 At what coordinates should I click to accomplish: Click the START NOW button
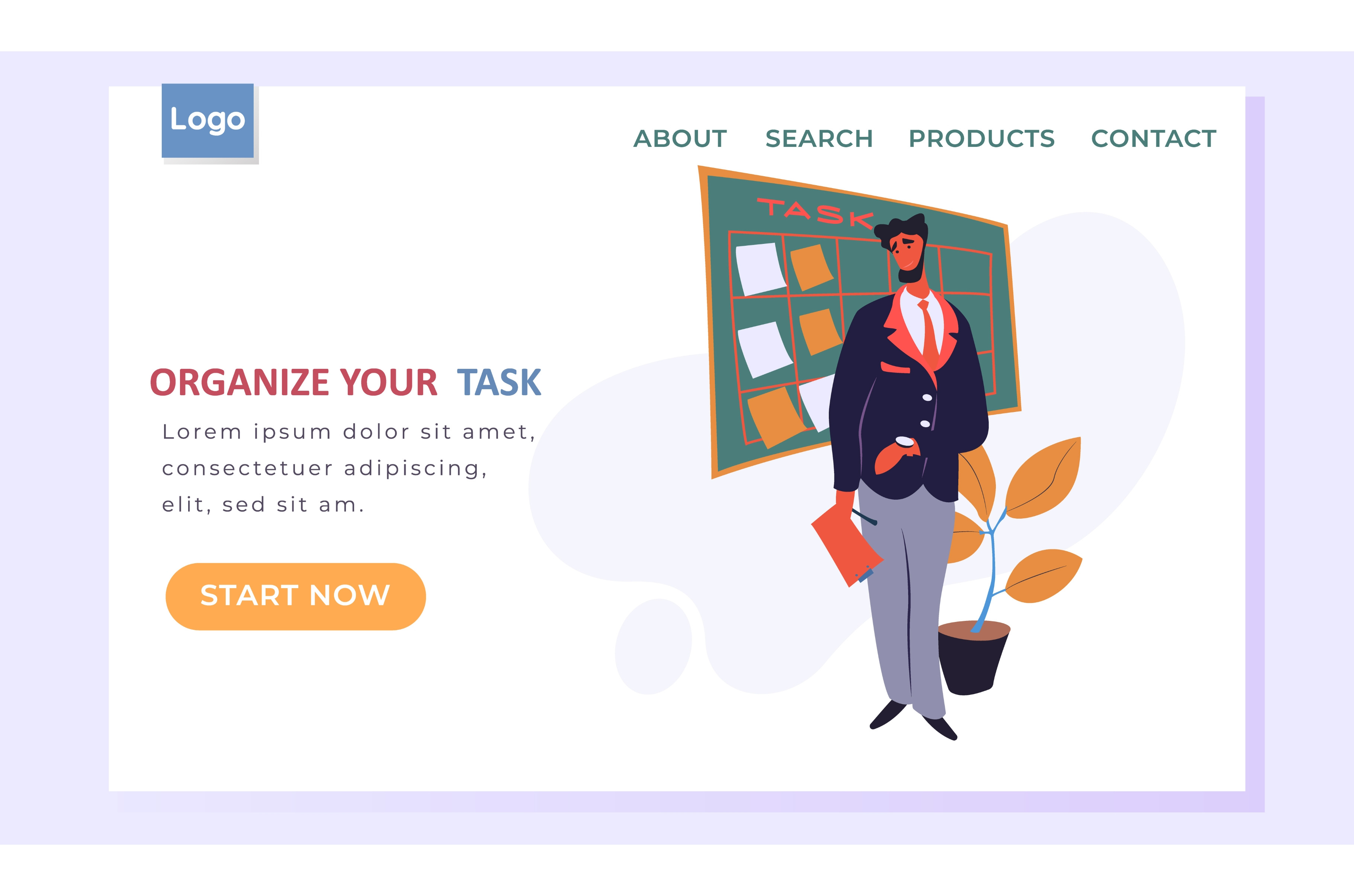tap(295, 597)
